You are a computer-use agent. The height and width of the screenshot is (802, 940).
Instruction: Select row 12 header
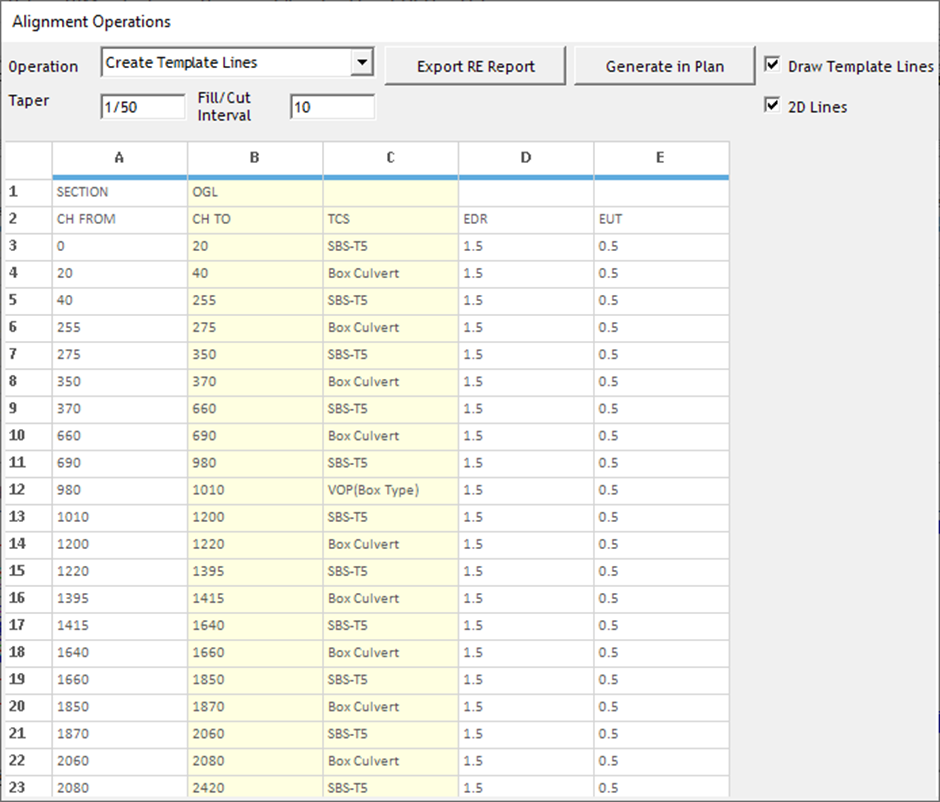pos(28,490)
